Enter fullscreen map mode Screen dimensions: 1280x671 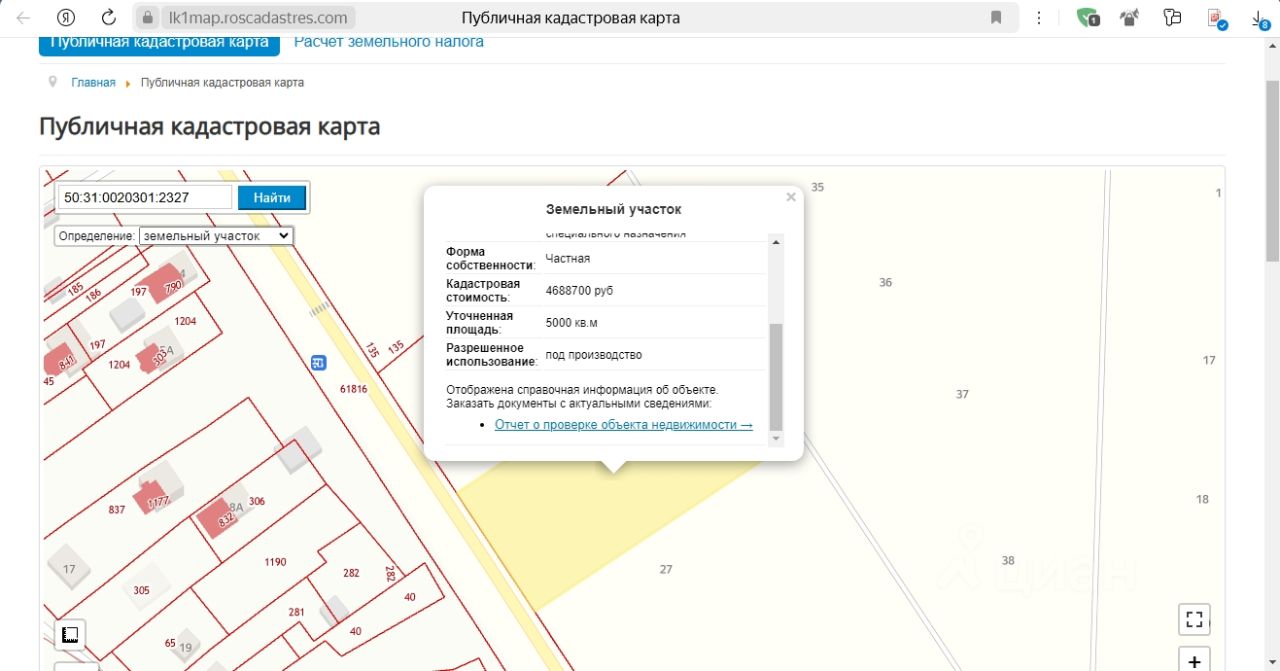[x=1194, y=619]
